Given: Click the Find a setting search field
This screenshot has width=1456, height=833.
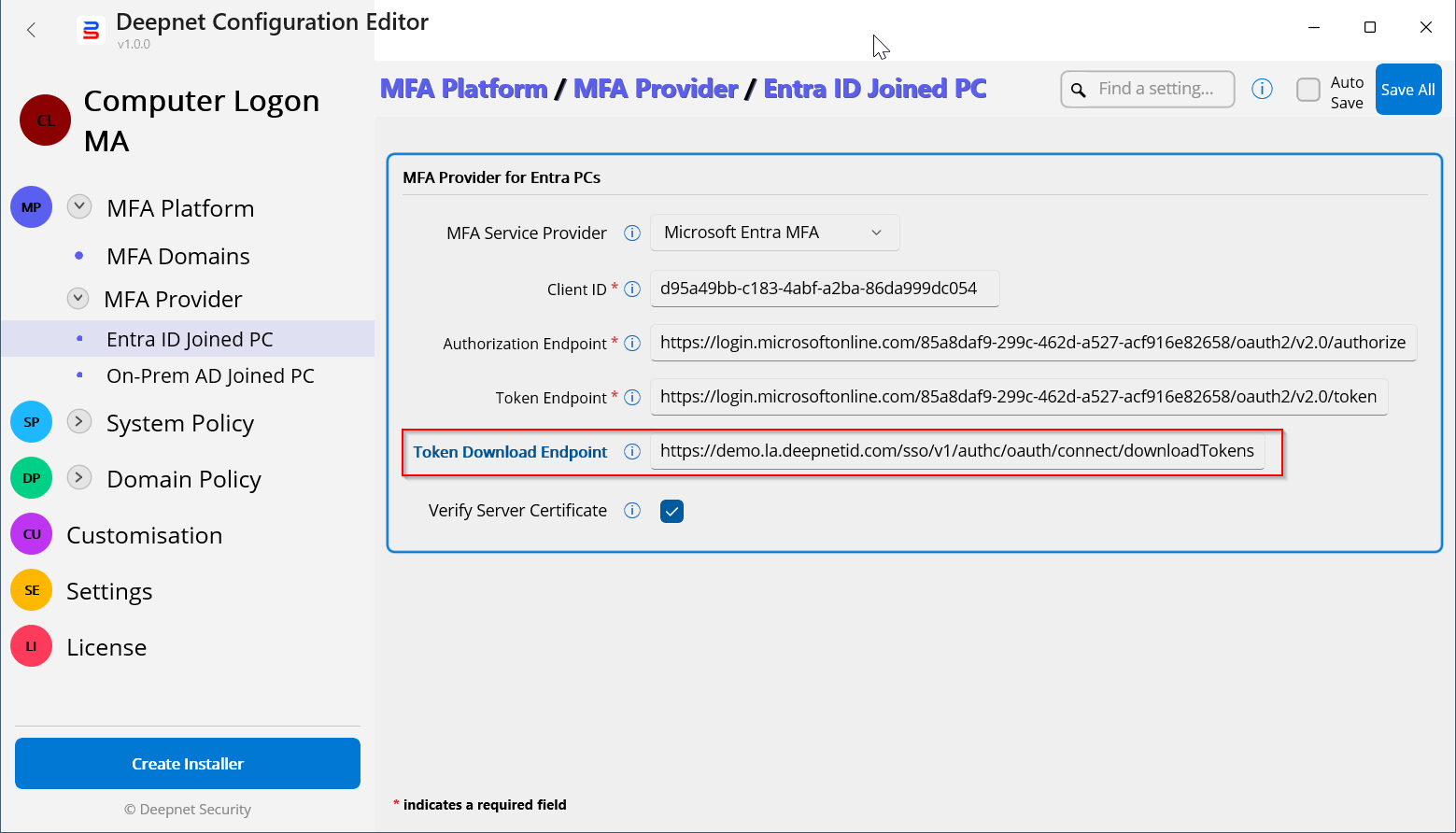Looking at the screenshot, I should [1158, 90].
